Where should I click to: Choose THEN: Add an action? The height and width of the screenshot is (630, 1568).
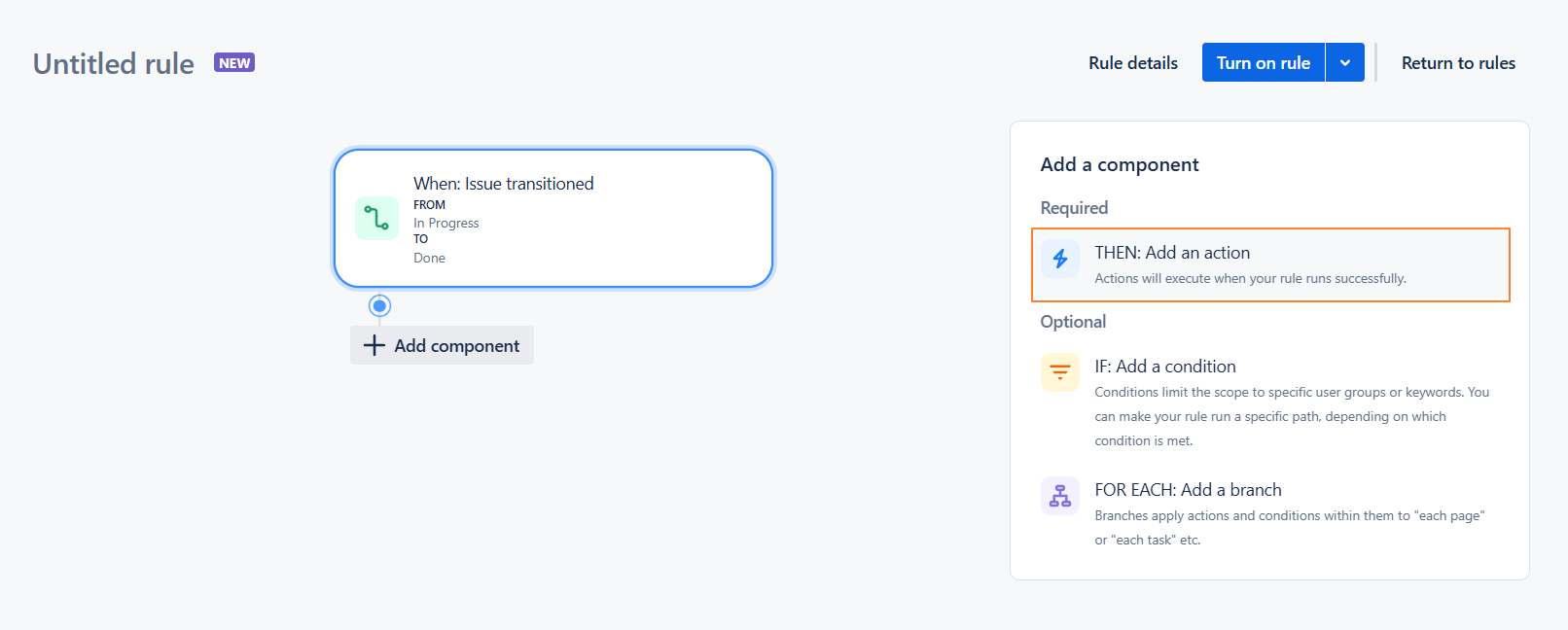click(x=1172, y=253)
